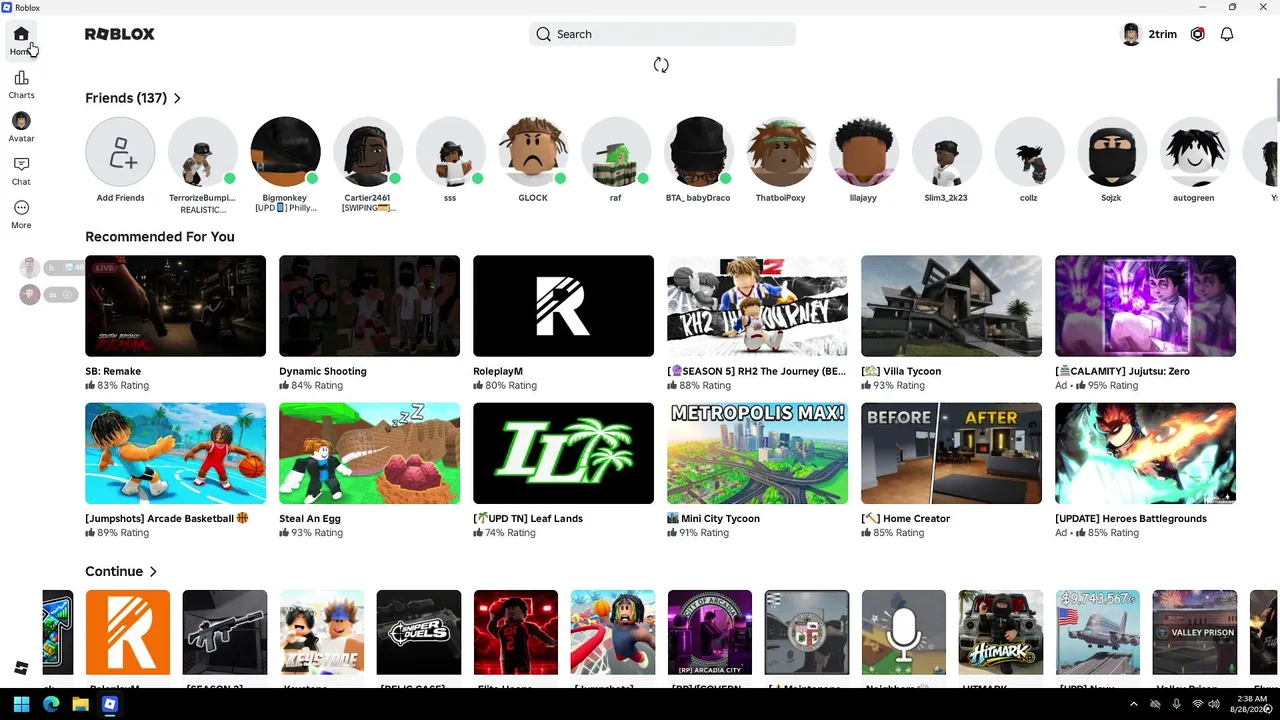Open TerrorizeBumpi friend avatar
The image size is (1280, 720).
pos(203,152)
